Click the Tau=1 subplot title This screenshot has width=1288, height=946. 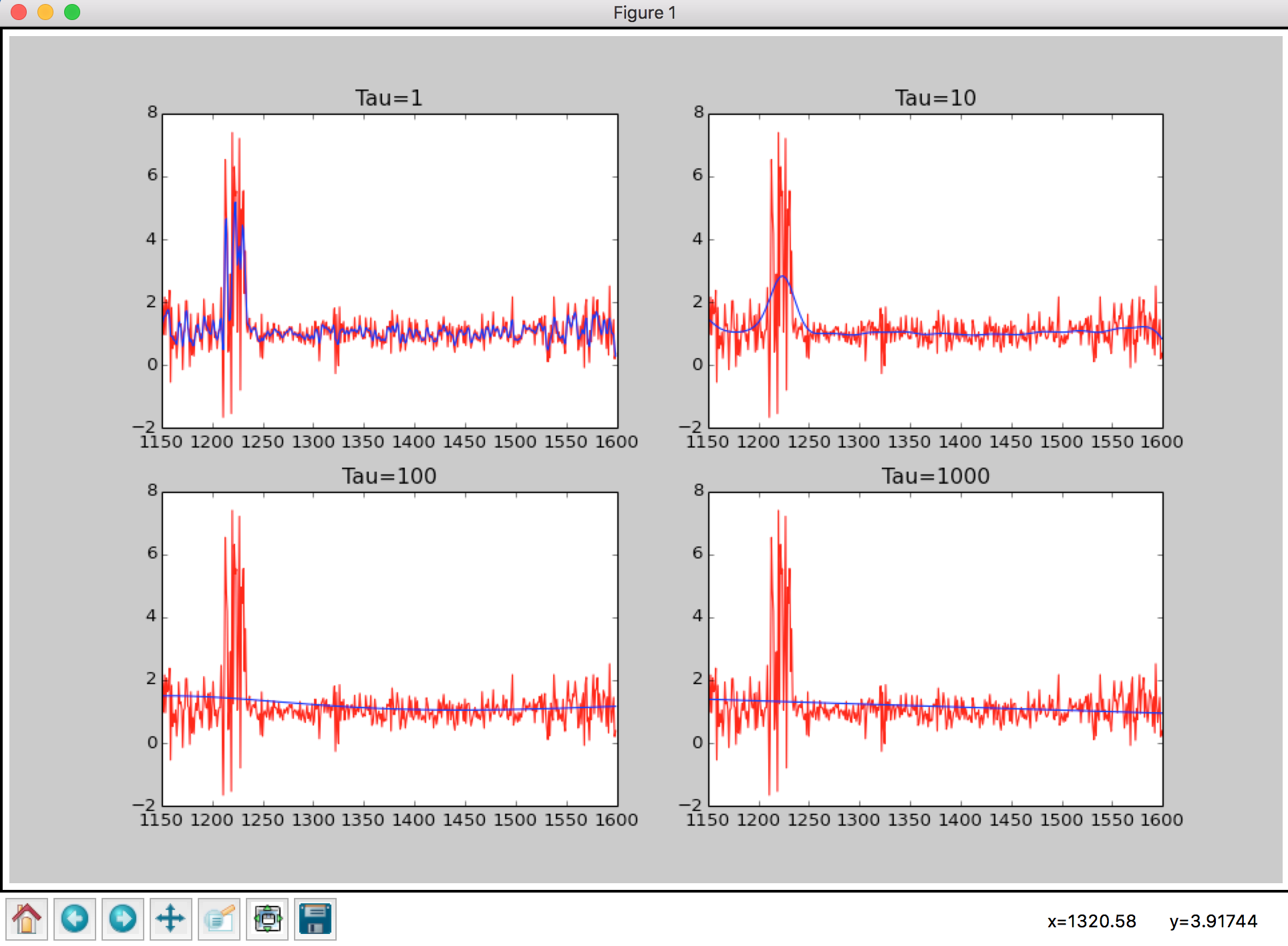pos(389,98)
